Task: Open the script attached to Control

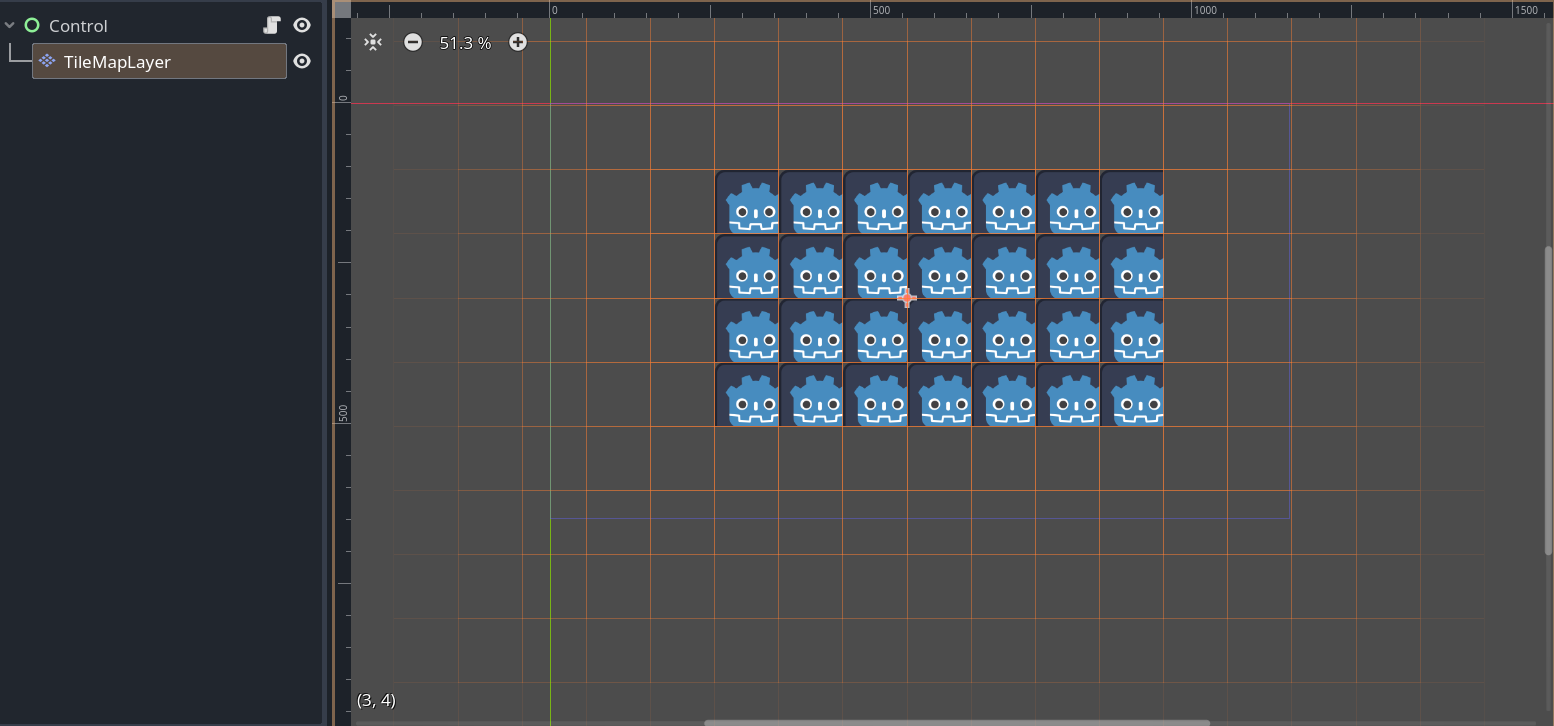Action: 272,26
